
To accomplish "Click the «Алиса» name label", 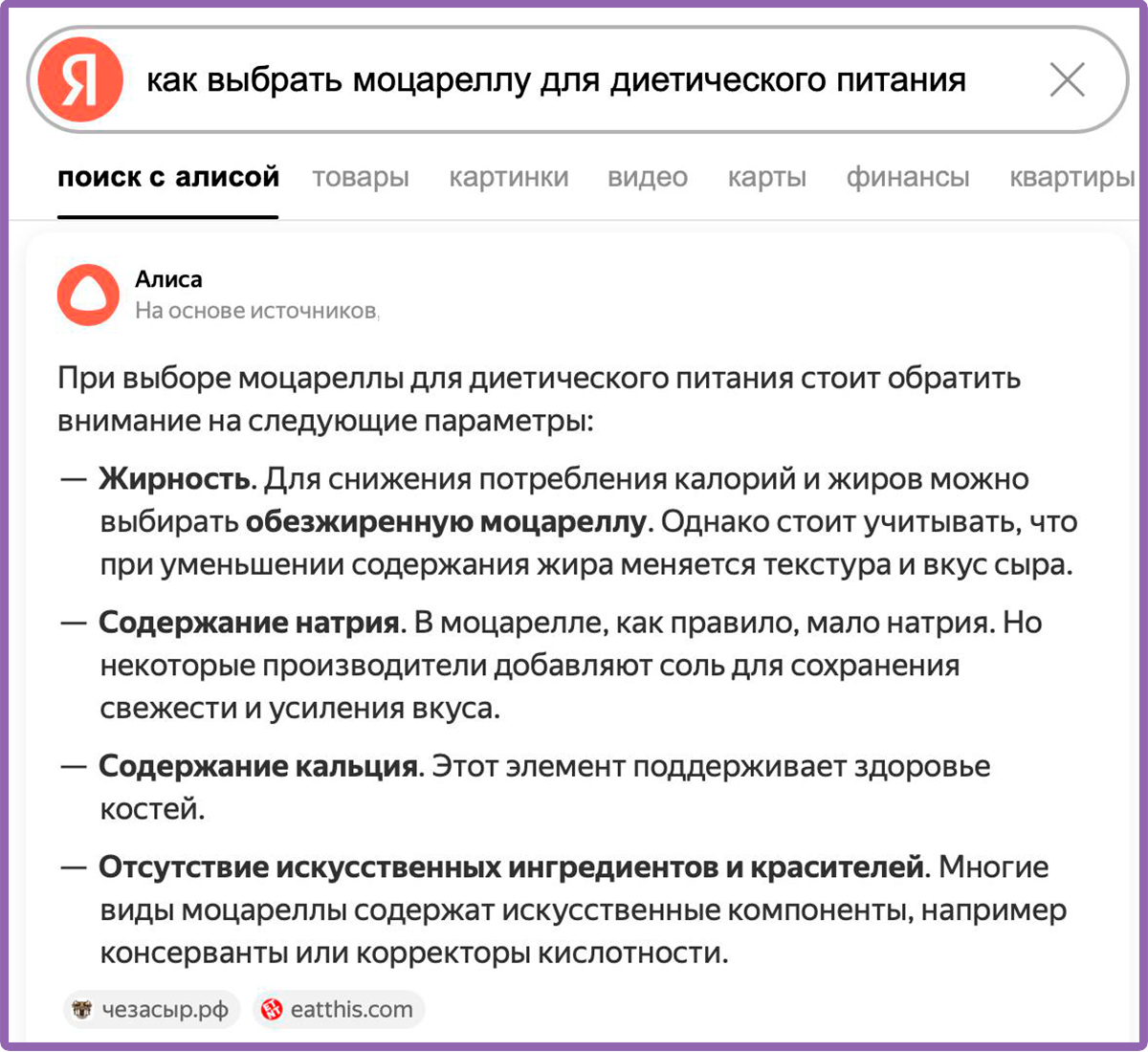I will (168, 279).
